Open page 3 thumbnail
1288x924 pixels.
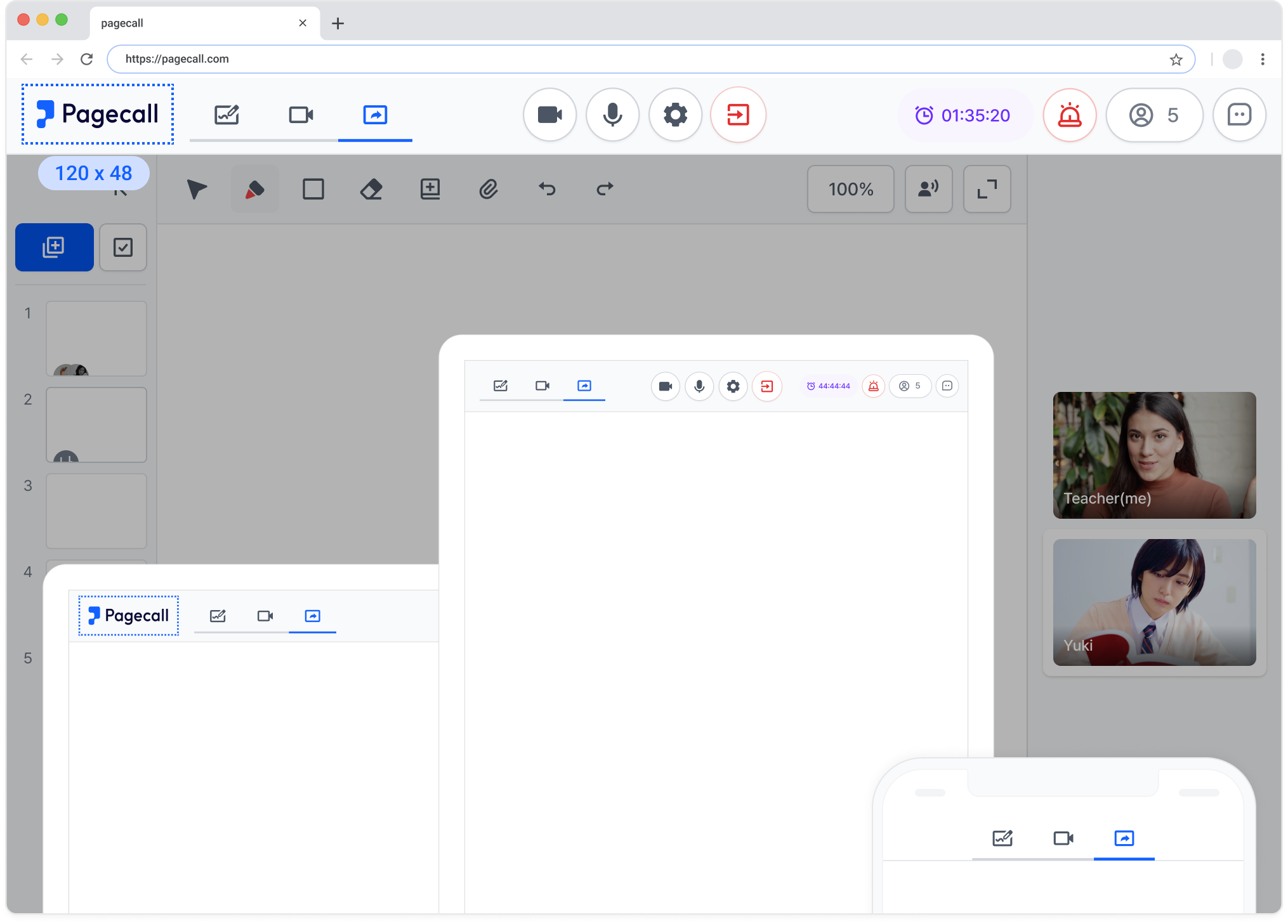coord(96,511)
